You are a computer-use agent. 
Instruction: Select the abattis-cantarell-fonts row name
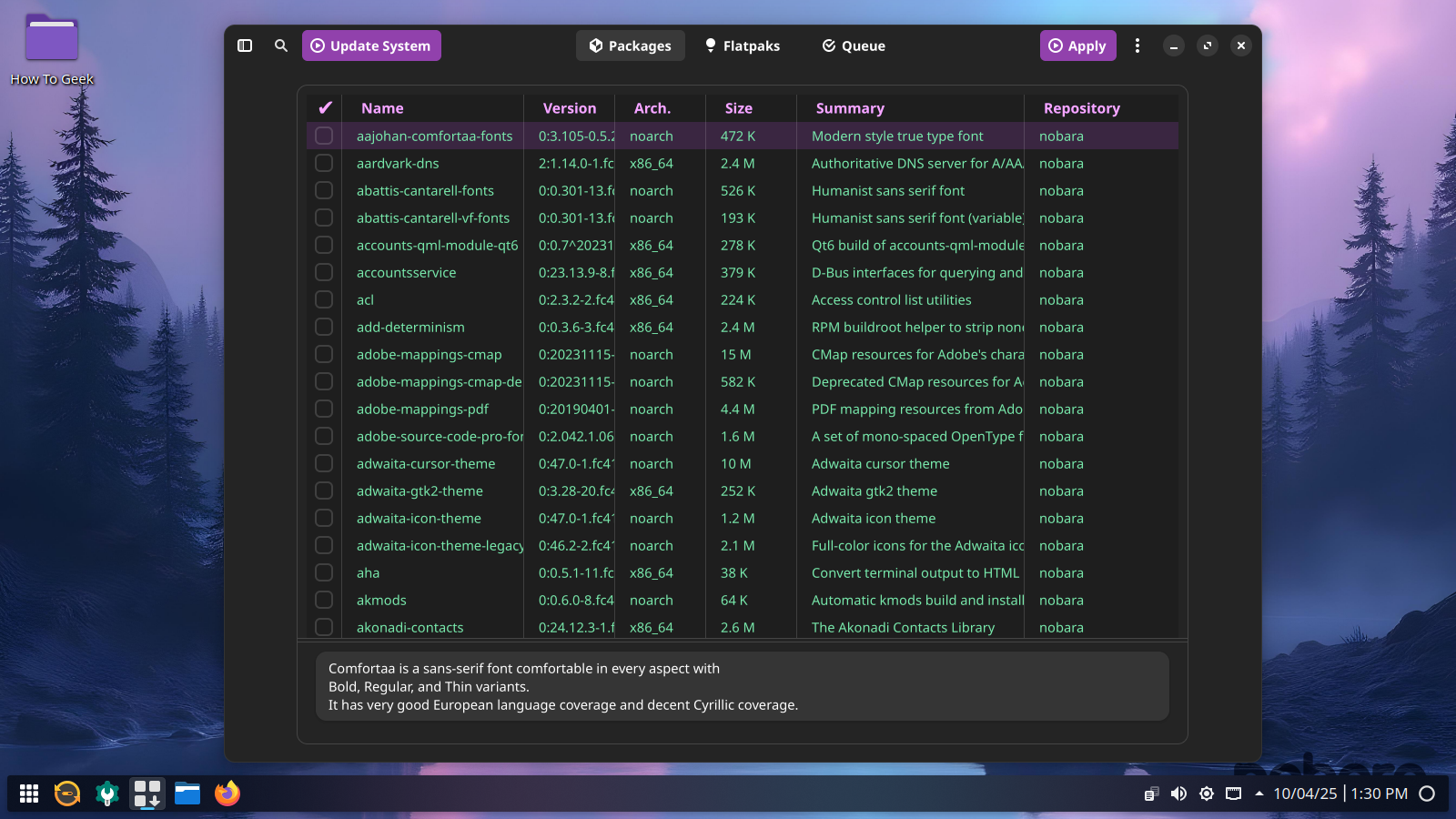(x=425, y=190)
